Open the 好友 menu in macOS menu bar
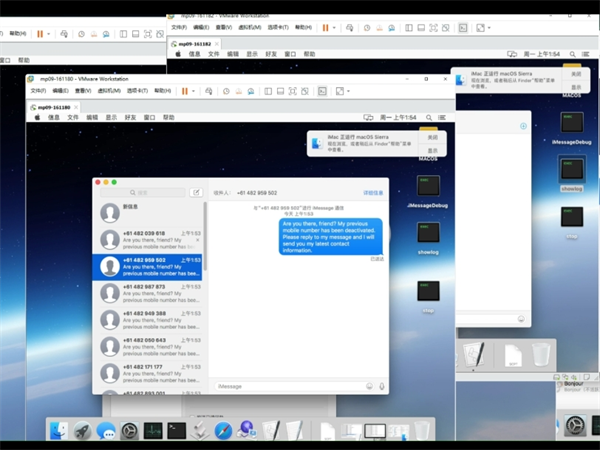 tap(131, 117)
